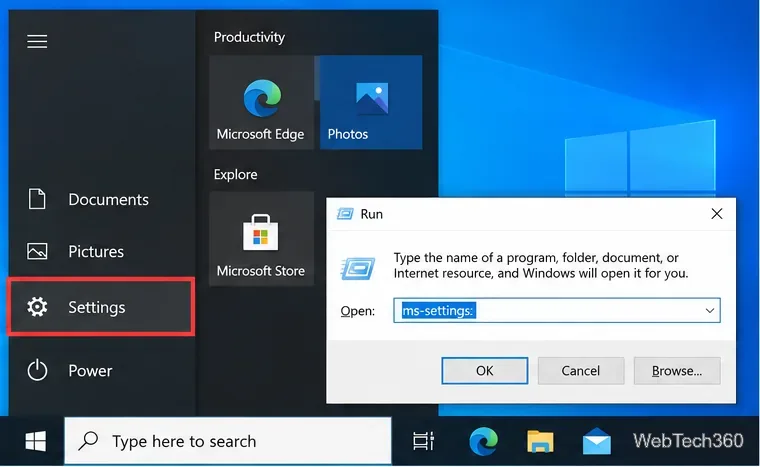Click the Type here to search box
The image size is (760, 467).
click(x=228, y=441)
